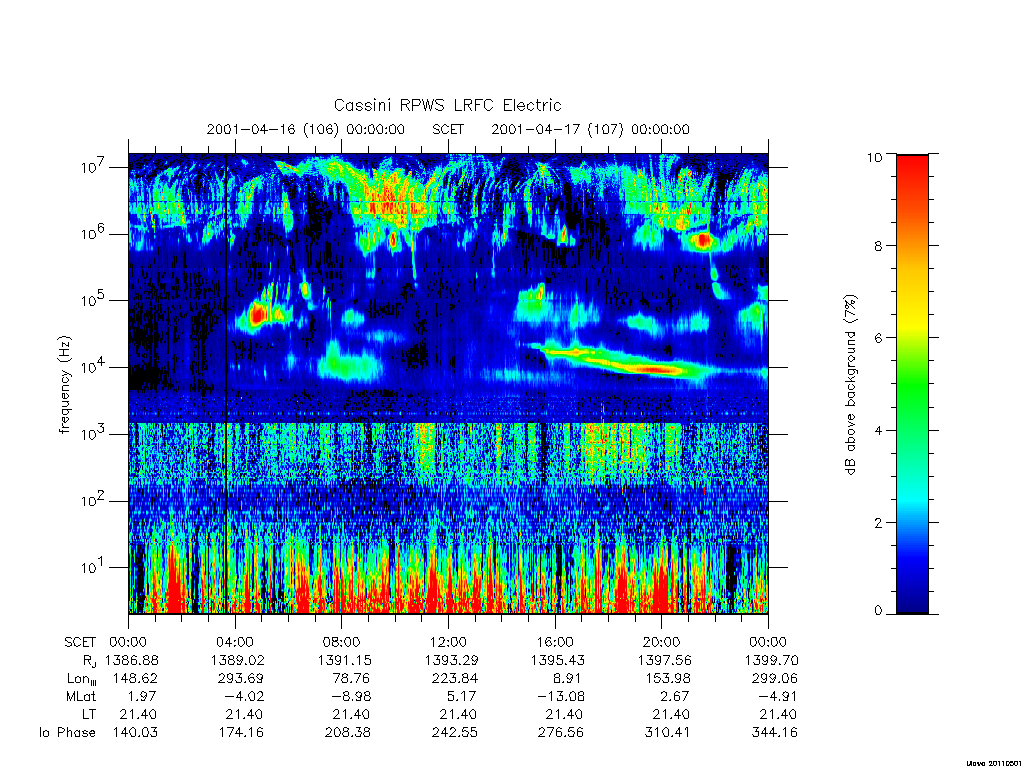
Task: Click the SCET time "04:00"
Action: pos(234,642)
